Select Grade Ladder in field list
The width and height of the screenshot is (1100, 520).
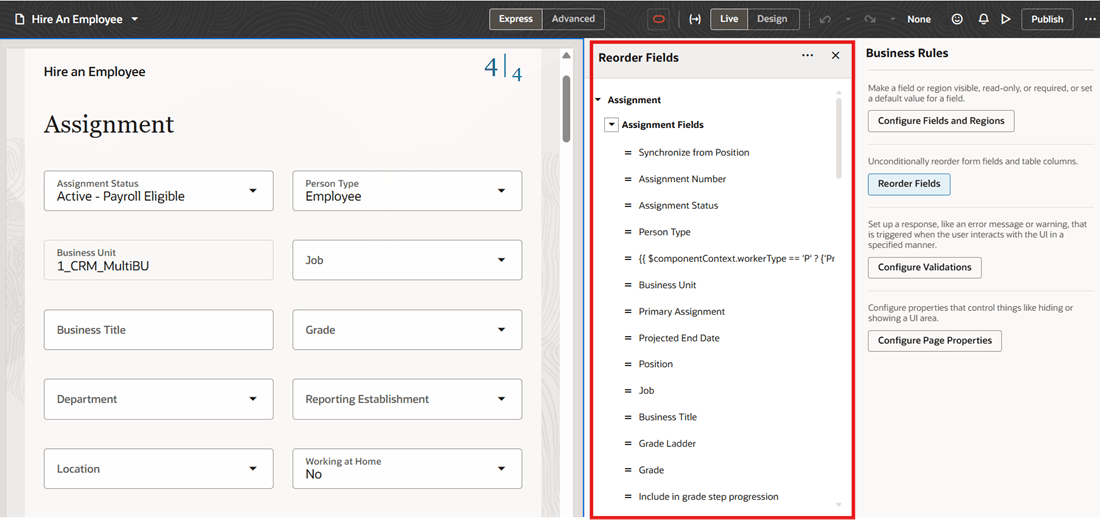666,444
